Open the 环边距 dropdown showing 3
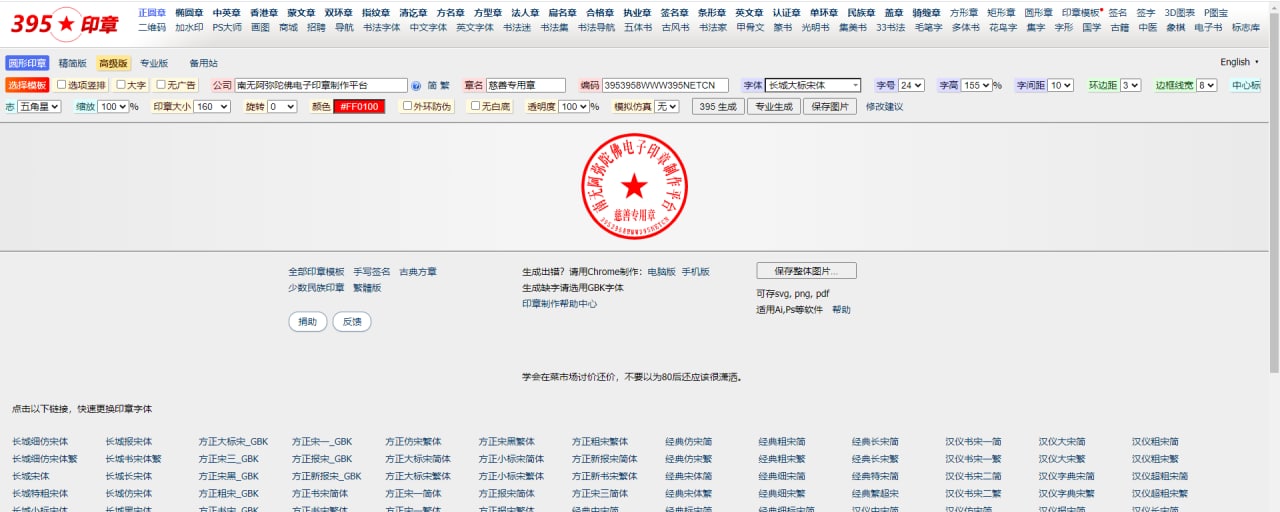This screenshot has height=512, width=1280. 1130,86
